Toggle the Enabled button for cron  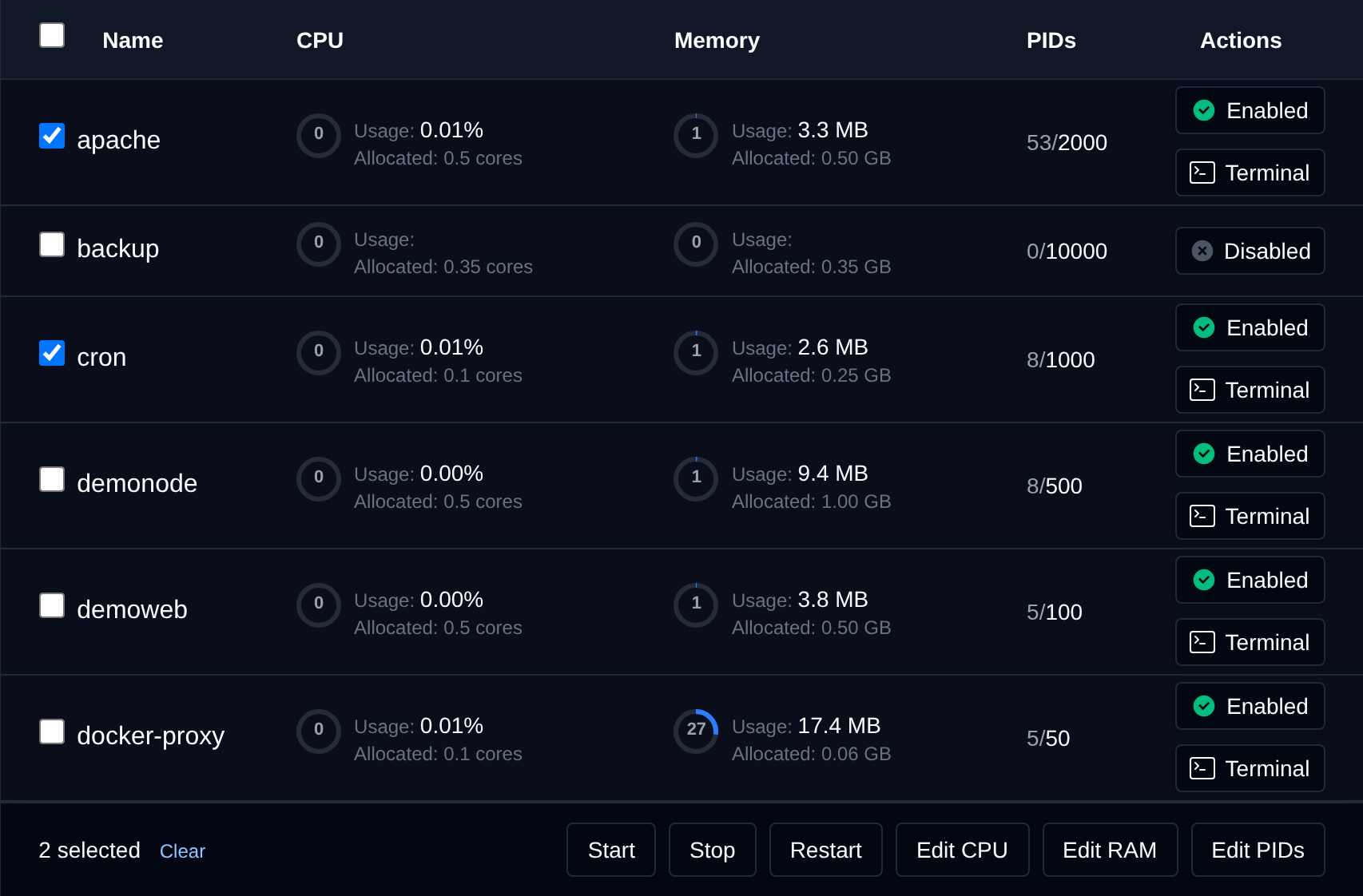[x=1250, y=327]
